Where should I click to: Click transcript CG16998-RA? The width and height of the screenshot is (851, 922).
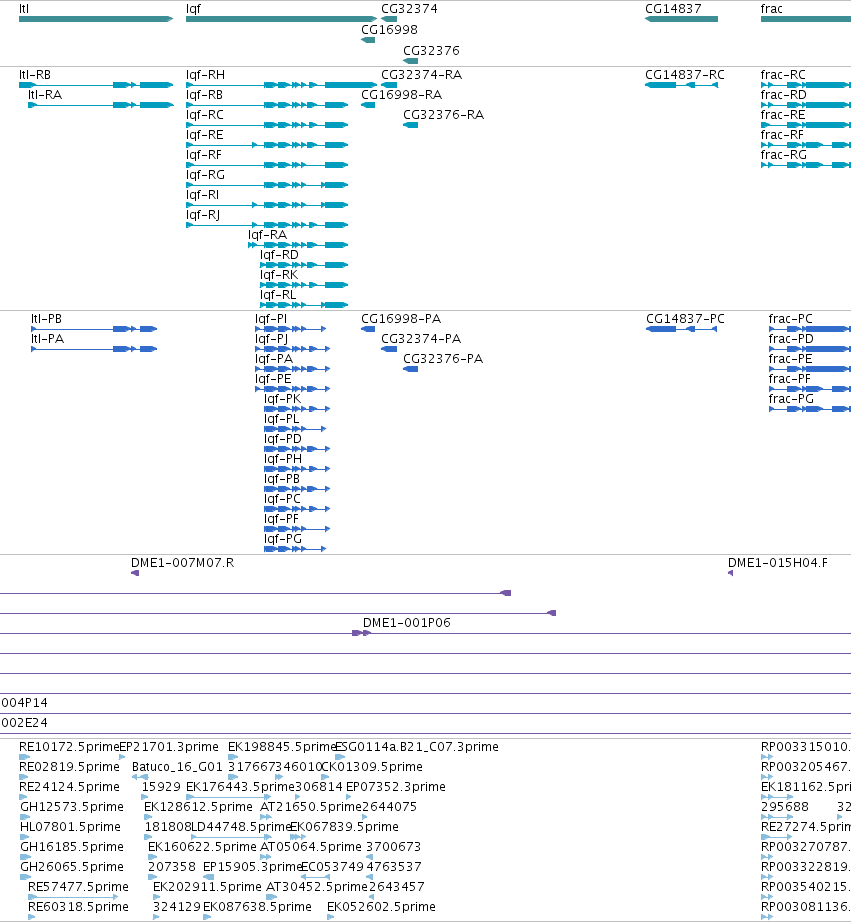(368, 105)
